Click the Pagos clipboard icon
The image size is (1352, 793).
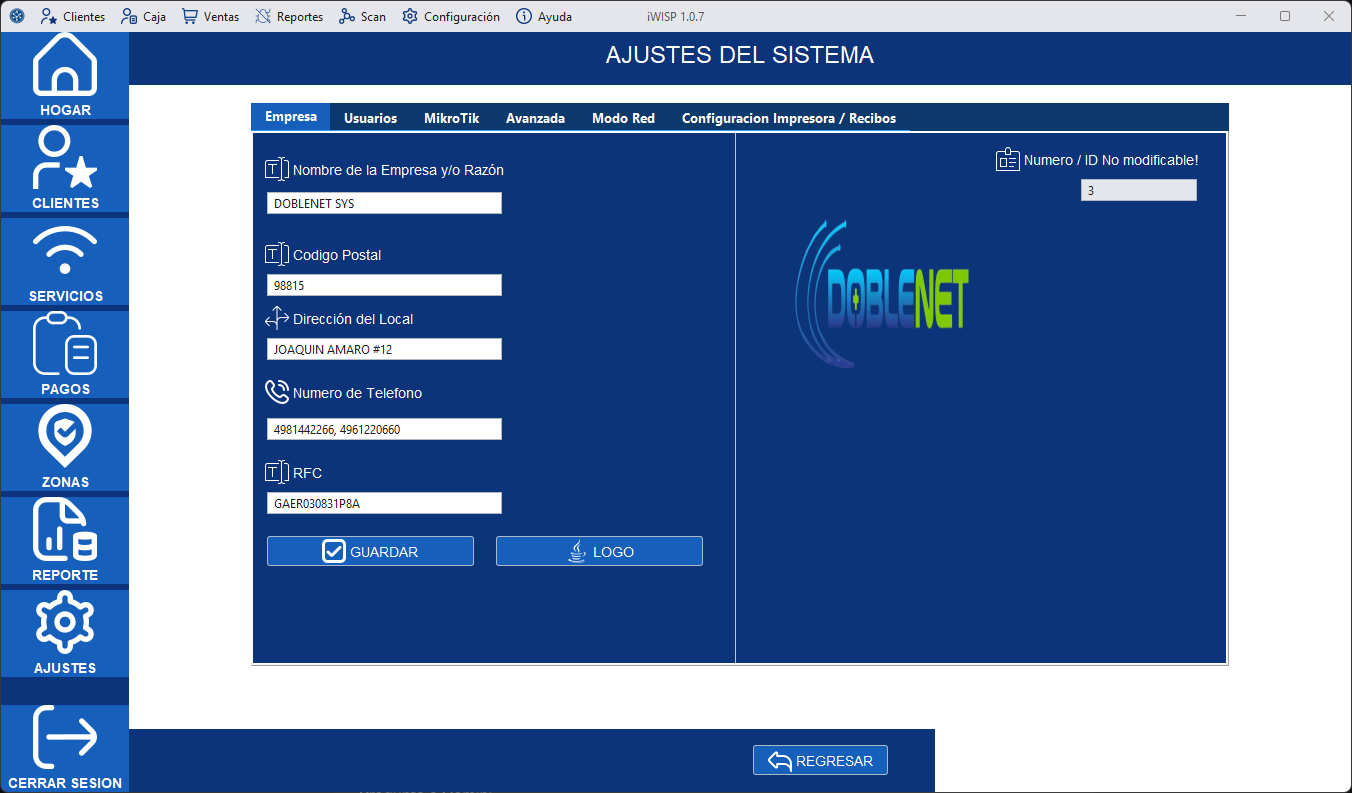[x=64, y=345]
